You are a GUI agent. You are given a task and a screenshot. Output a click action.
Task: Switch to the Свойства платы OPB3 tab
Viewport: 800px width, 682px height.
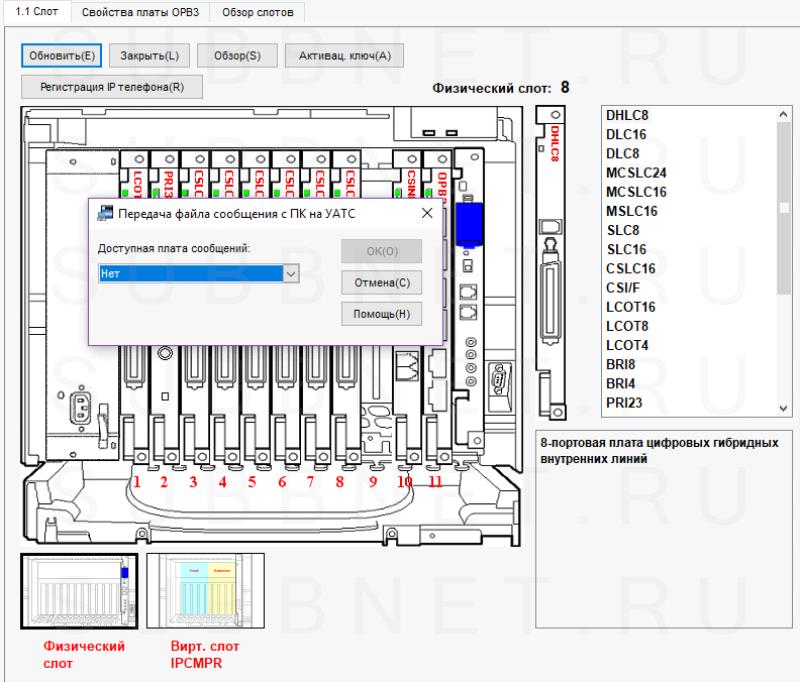(138, 10)
